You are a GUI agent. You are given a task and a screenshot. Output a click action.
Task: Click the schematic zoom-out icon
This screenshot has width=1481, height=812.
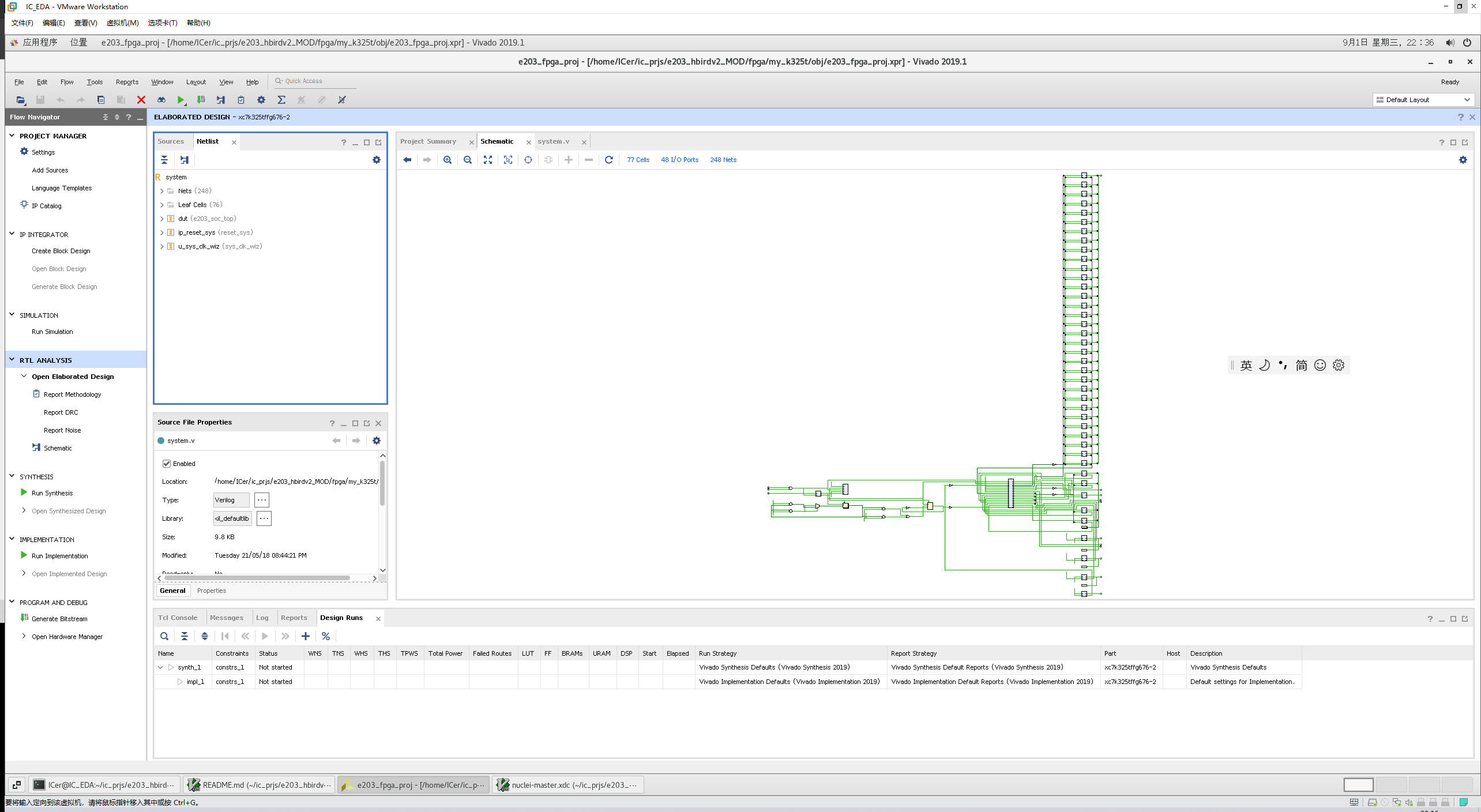[x=467, y=159]
